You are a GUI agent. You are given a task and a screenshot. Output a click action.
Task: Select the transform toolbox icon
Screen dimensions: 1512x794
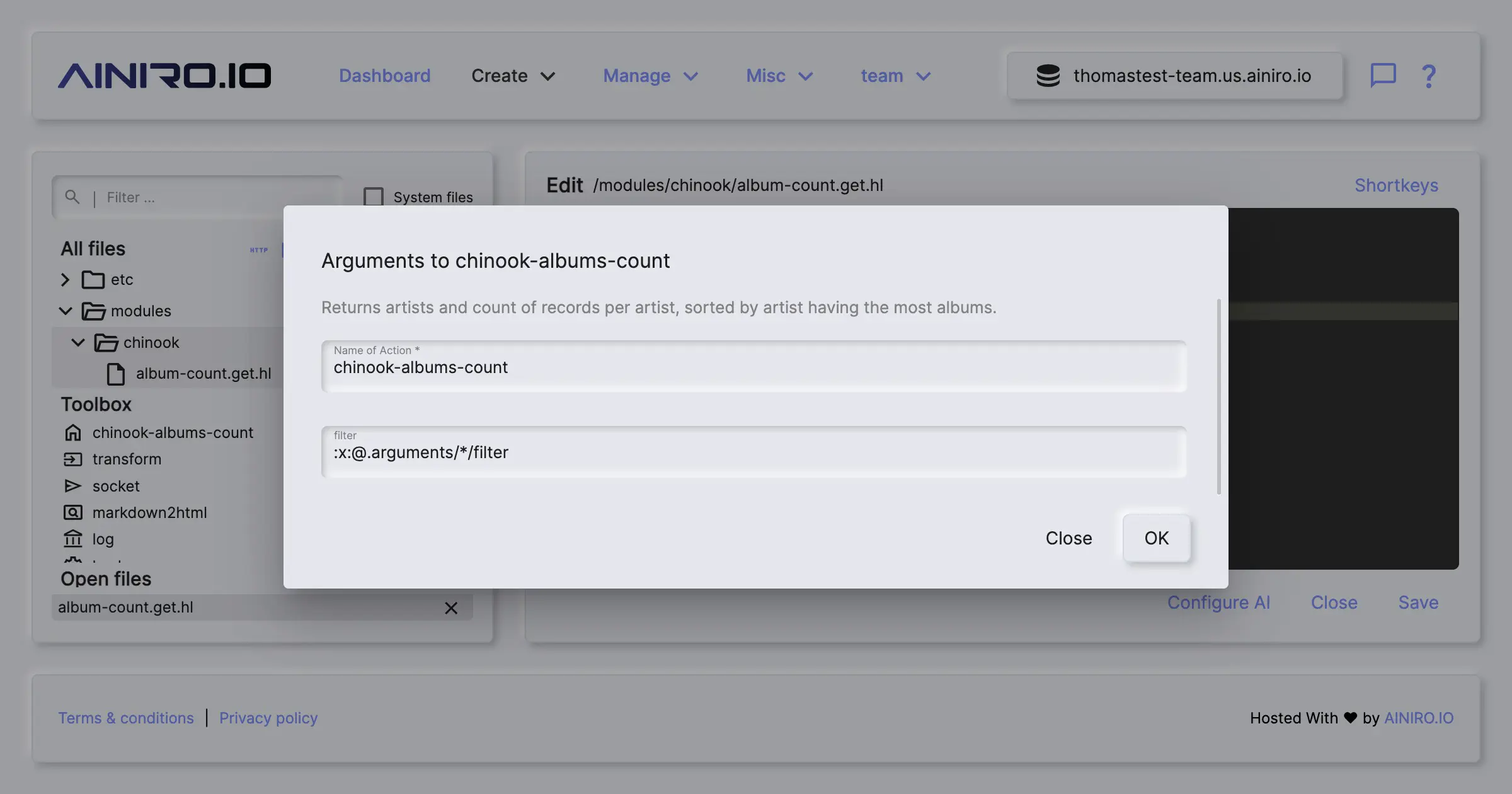(73, 459)
